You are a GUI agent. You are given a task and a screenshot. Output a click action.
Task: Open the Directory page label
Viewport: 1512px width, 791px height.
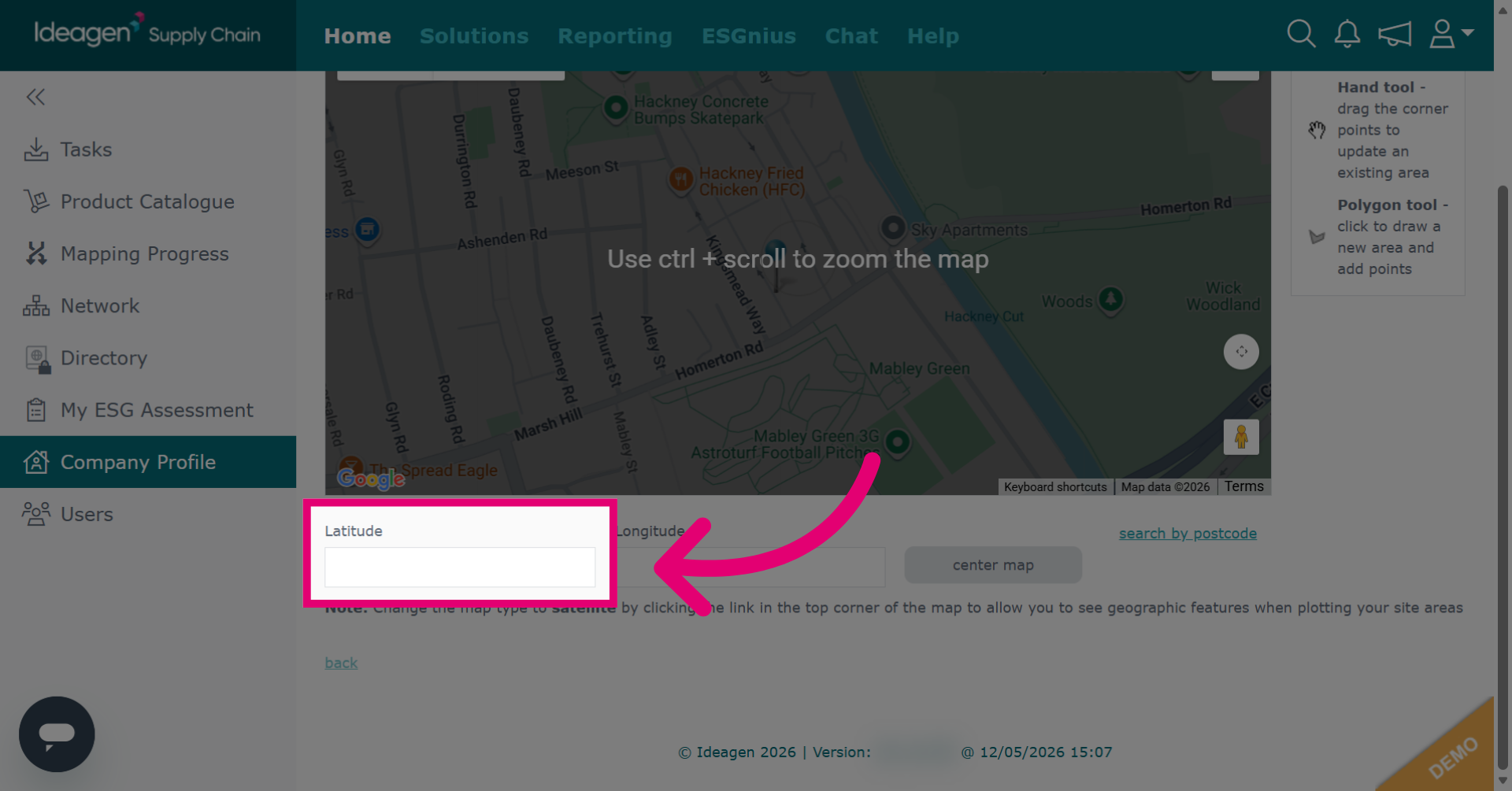[104, 358]
